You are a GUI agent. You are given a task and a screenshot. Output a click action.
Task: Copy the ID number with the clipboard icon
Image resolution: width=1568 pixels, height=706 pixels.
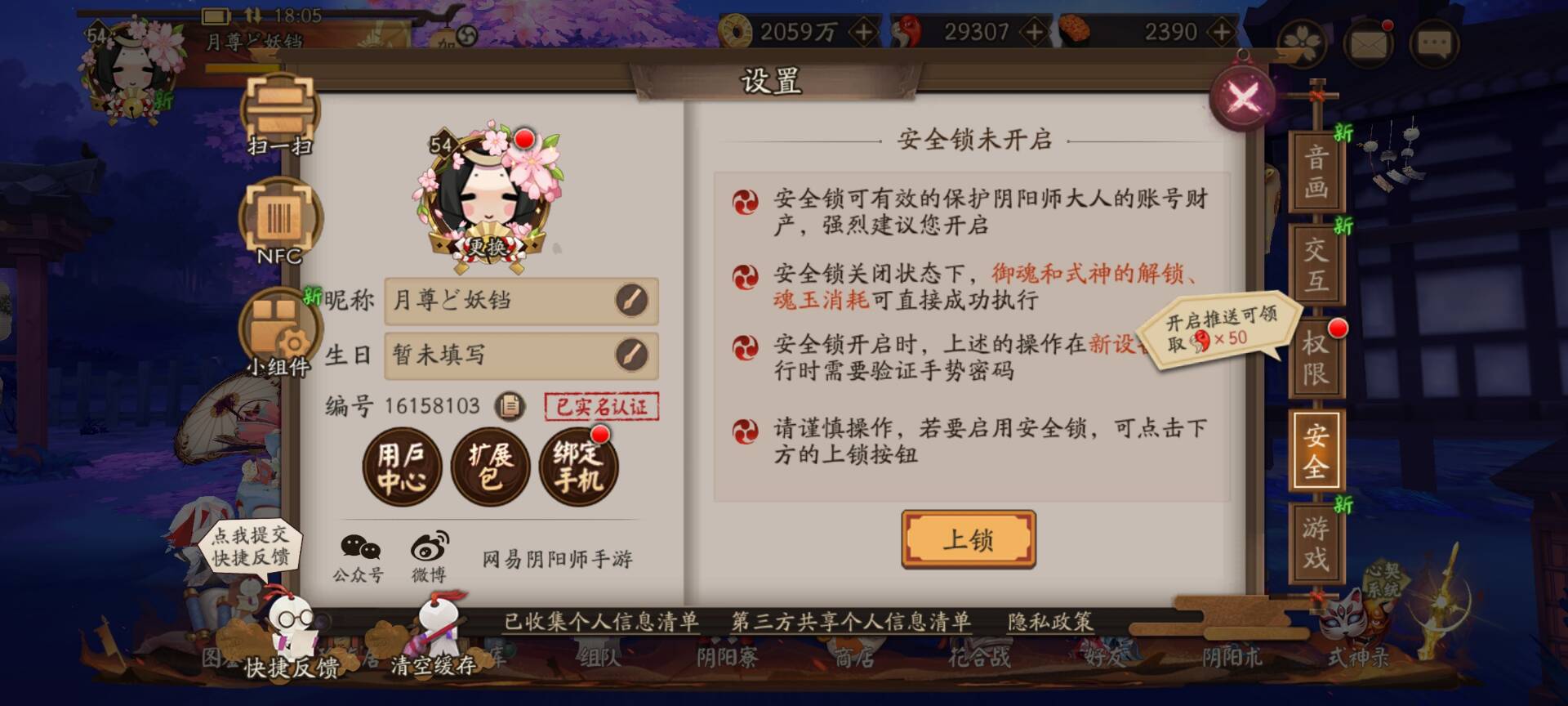click(510, 405)
